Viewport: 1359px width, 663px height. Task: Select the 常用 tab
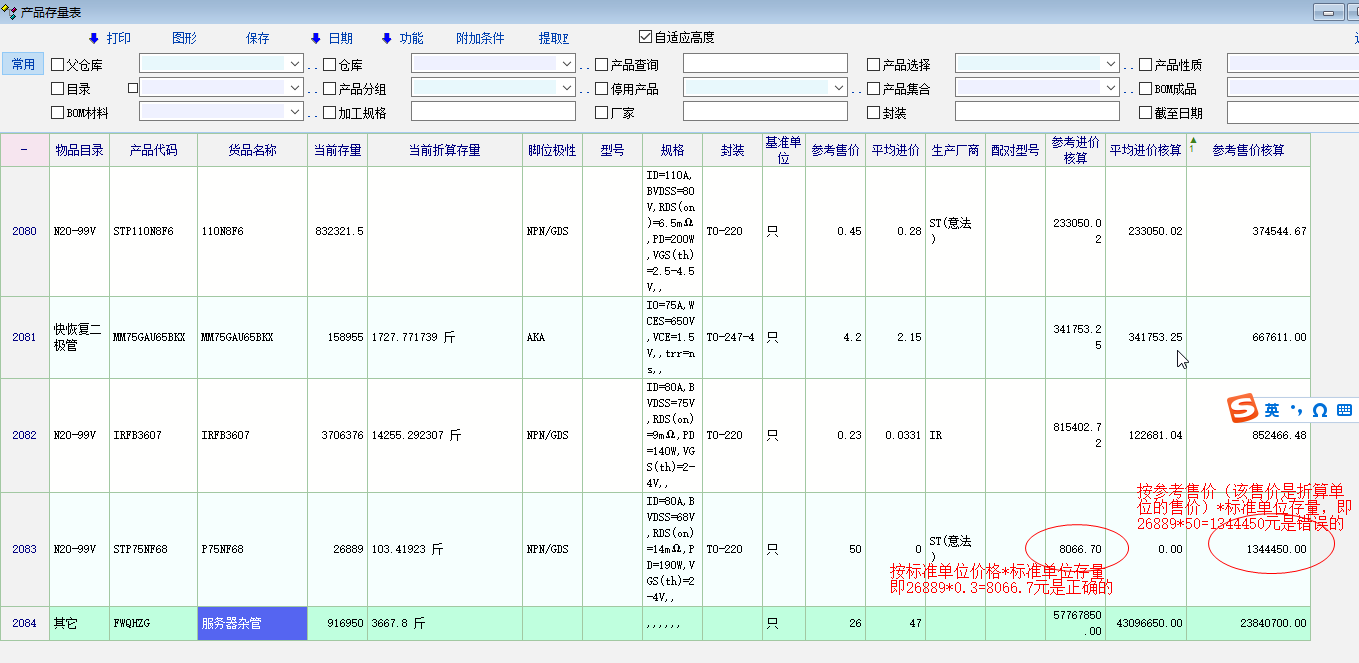pos(23,64)
